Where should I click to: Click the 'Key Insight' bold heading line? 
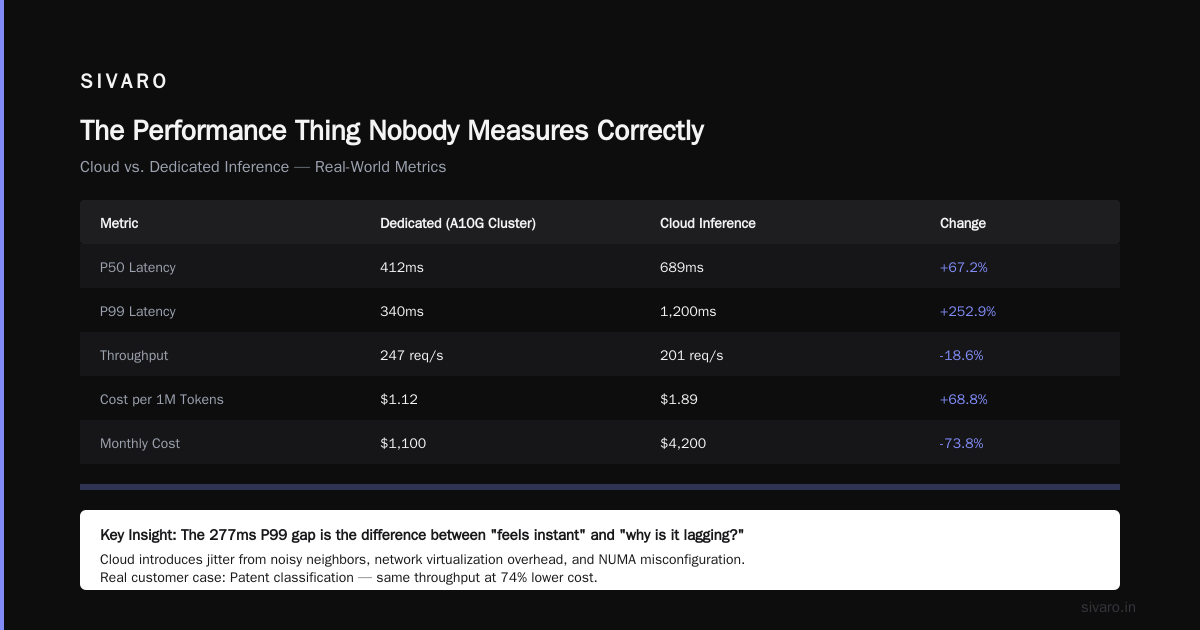coord(422,535)
